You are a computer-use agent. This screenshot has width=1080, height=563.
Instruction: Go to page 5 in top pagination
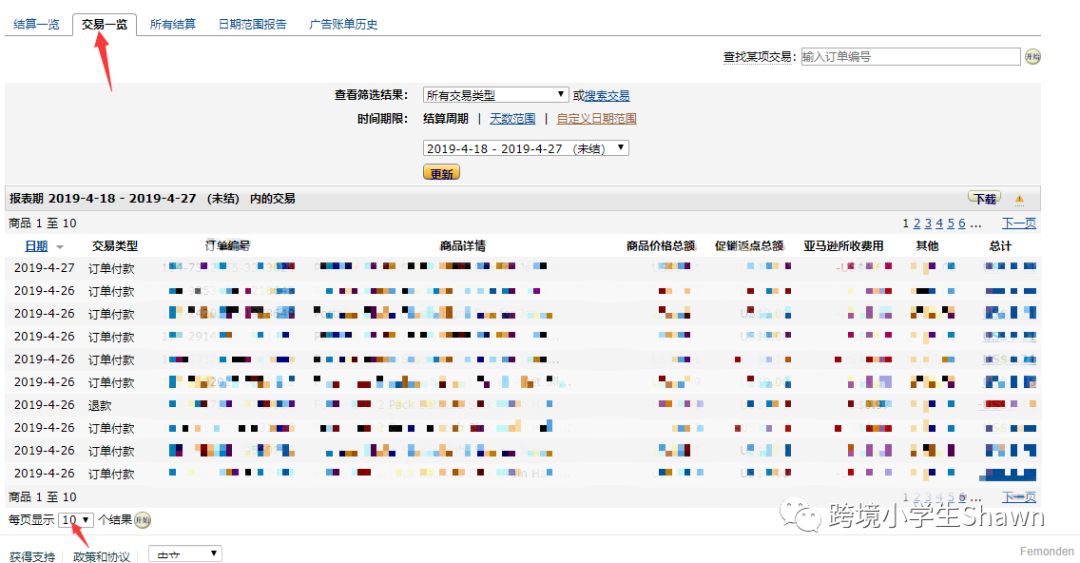[951, 223]
